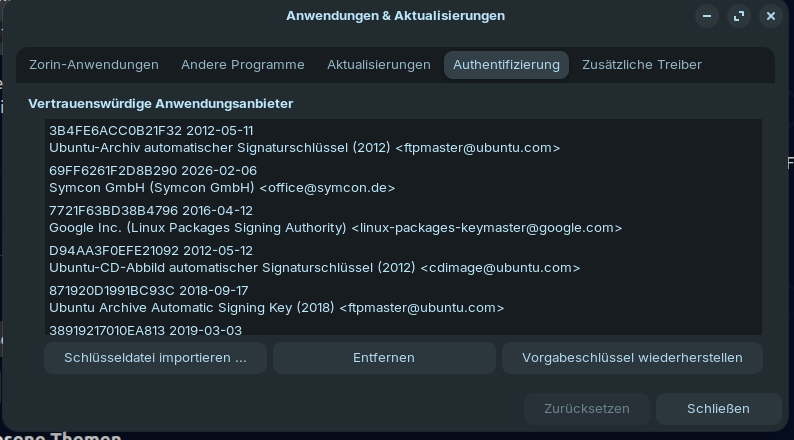794x440 pixels.
Task: Go to the Aktualisierungen tab
Action: (x=379, y=65)
